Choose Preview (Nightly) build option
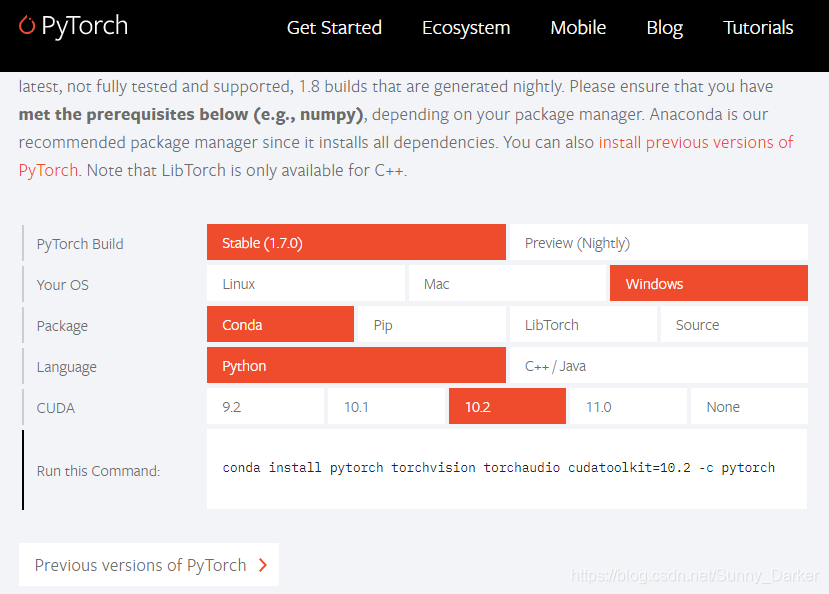This screenshot has height=594, width=829. click(x=658, y=243)
